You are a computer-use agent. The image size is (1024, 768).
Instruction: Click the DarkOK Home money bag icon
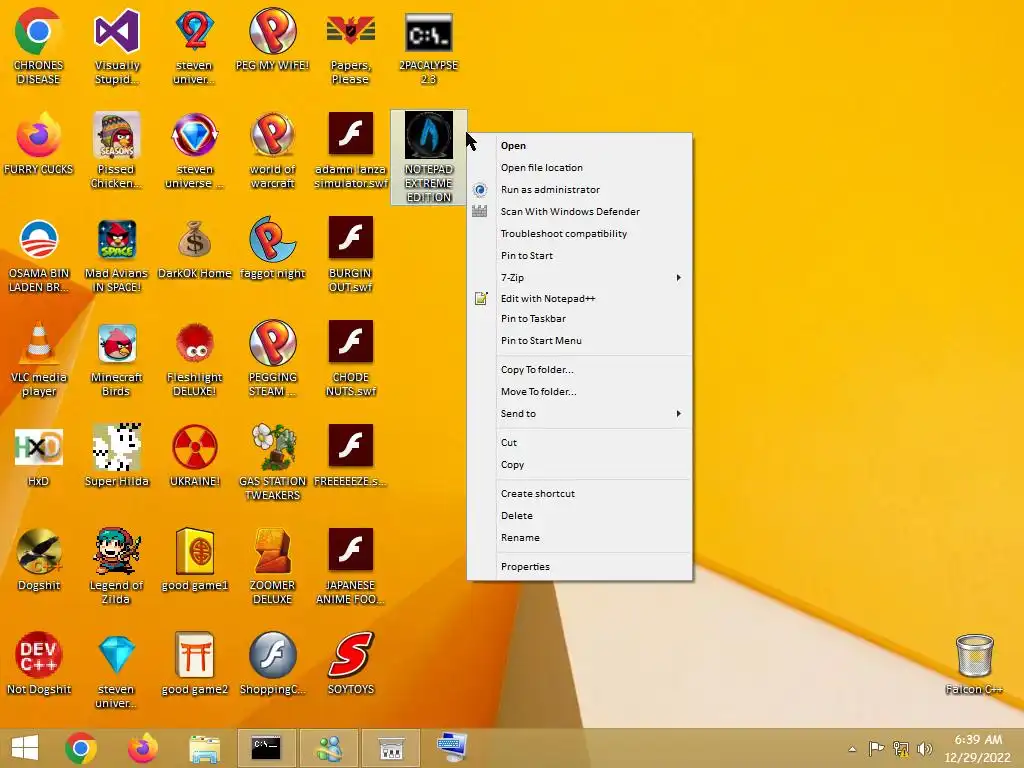click(x=195, y=249)
